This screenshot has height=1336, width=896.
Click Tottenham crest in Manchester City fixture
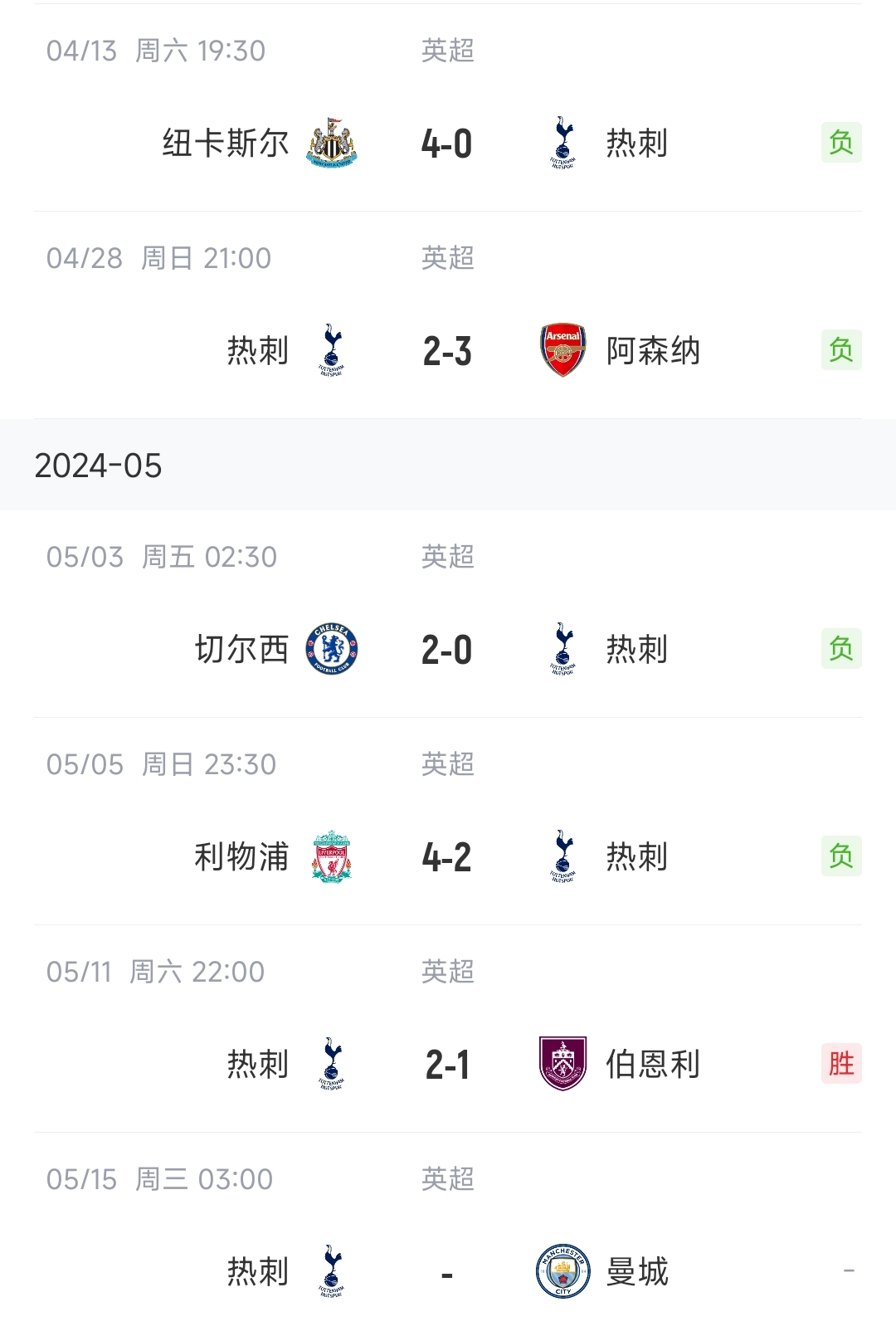coord(332,1271)
